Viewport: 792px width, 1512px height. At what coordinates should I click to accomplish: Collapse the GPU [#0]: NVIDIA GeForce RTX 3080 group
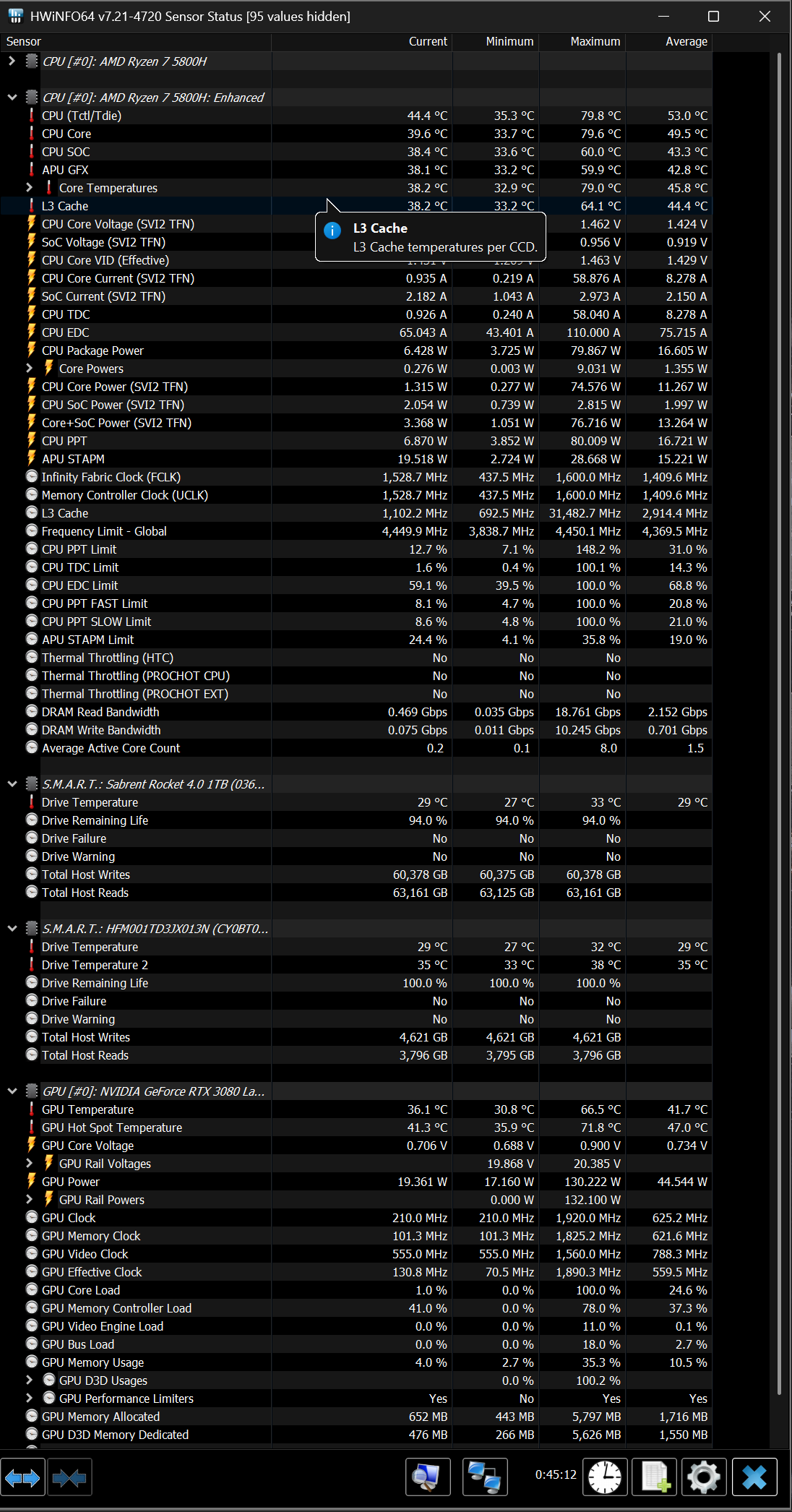click(12, 1091)
